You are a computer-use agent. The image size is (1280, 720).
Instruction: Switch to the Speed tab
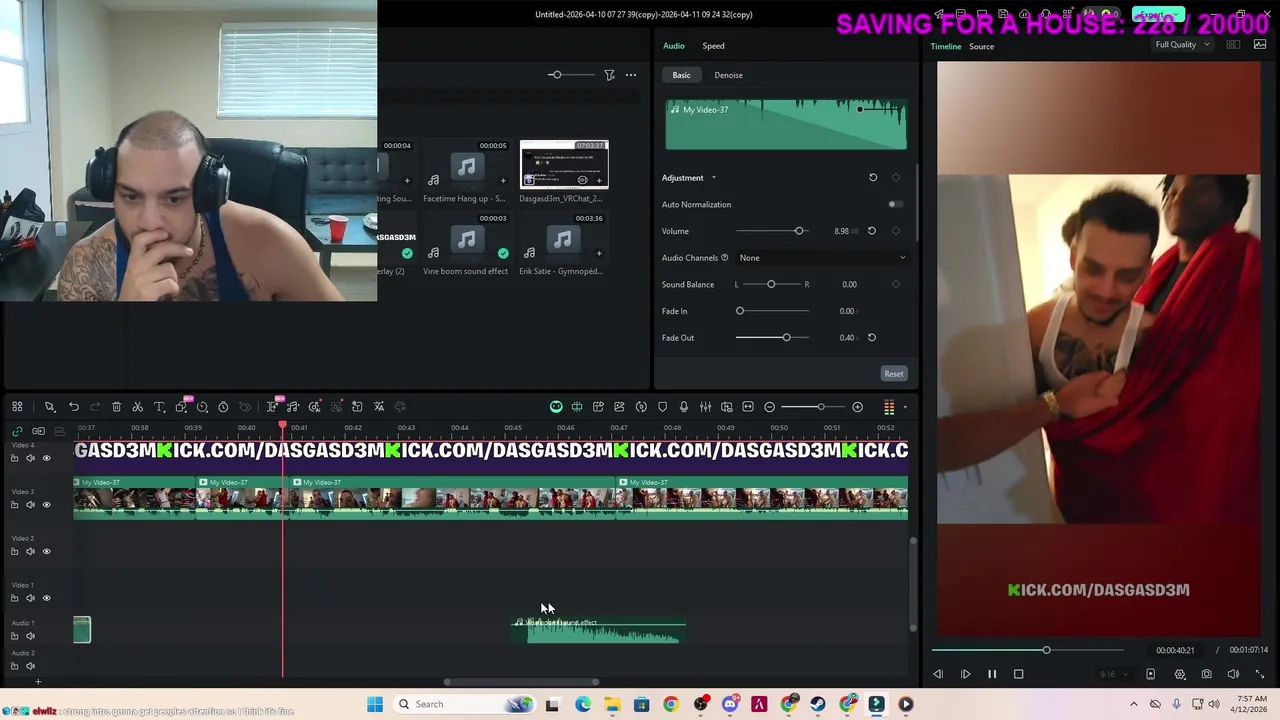713,46
